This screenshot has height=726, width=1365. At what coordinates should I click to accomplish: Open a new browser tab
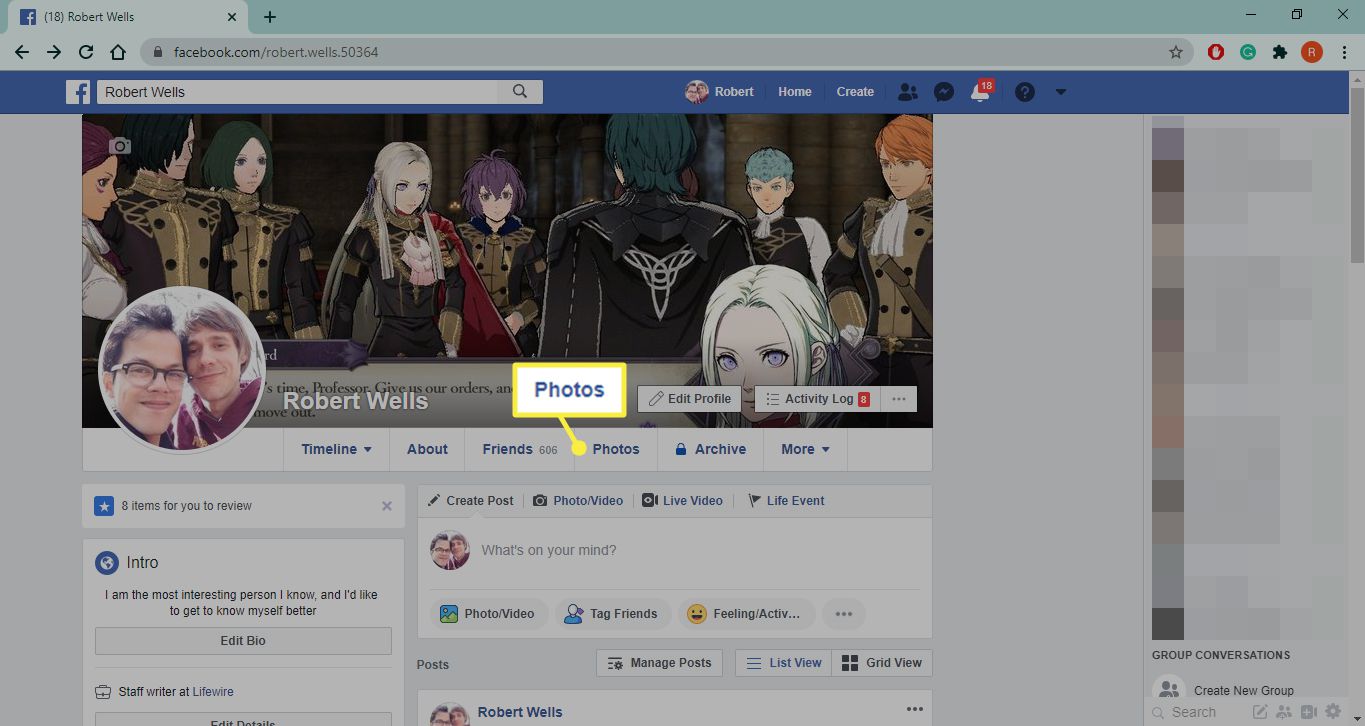pos(270,17)
